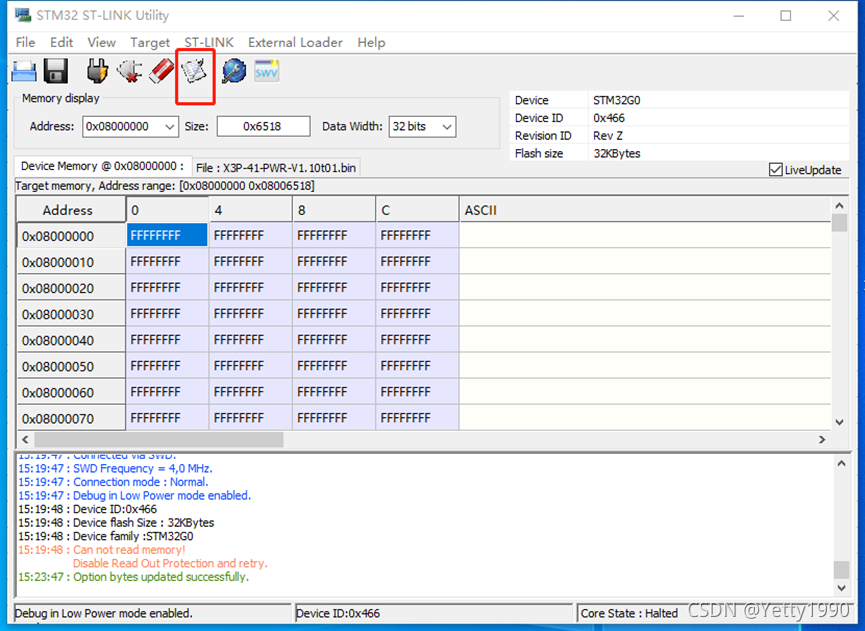Click Device value STM32G0 in info panel
Screen dimensions: 865x631
(617, 100)
